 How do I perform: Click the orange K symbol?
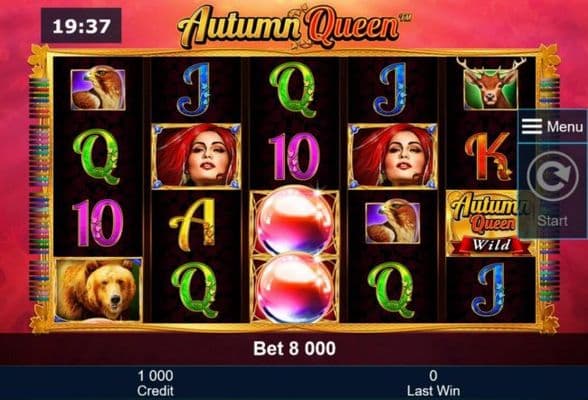(x=489, y=156)
